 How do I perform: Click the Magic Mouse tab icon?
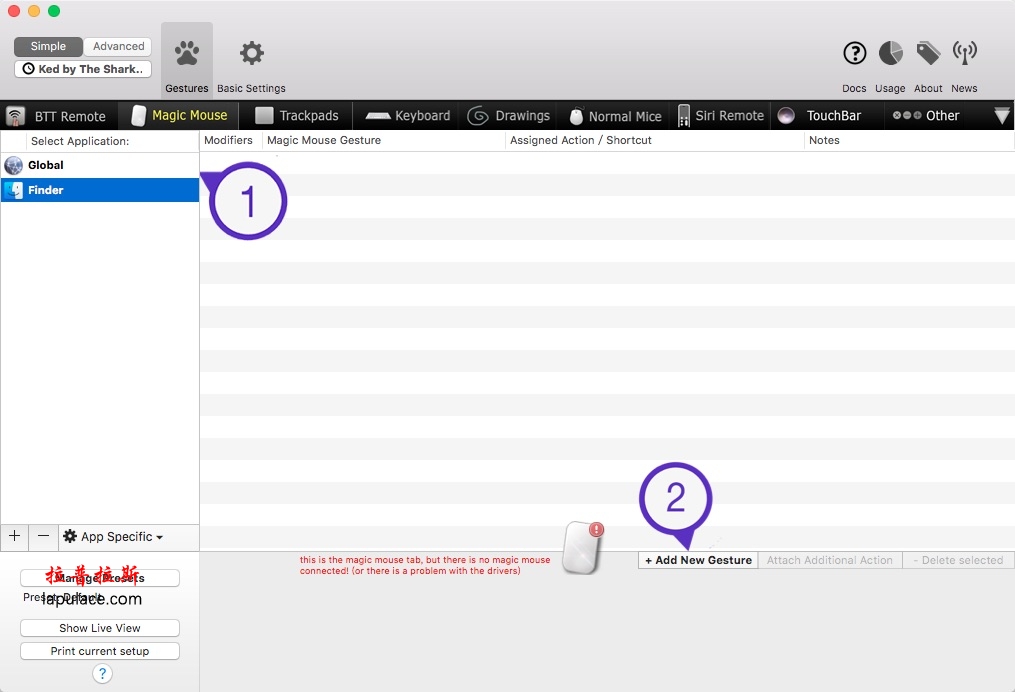pyautogui.click(x=138, y=116)
